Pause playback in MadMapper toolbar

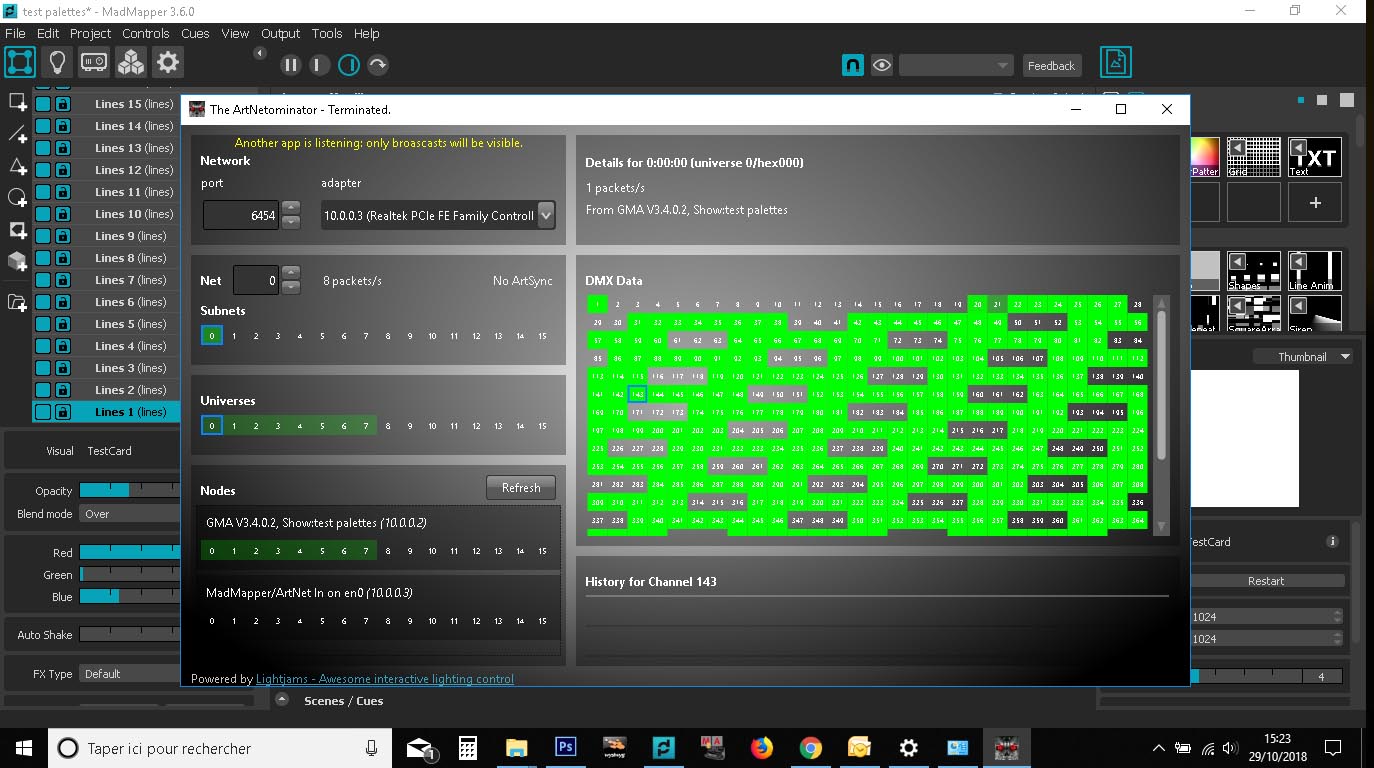[x=291, y=65]
